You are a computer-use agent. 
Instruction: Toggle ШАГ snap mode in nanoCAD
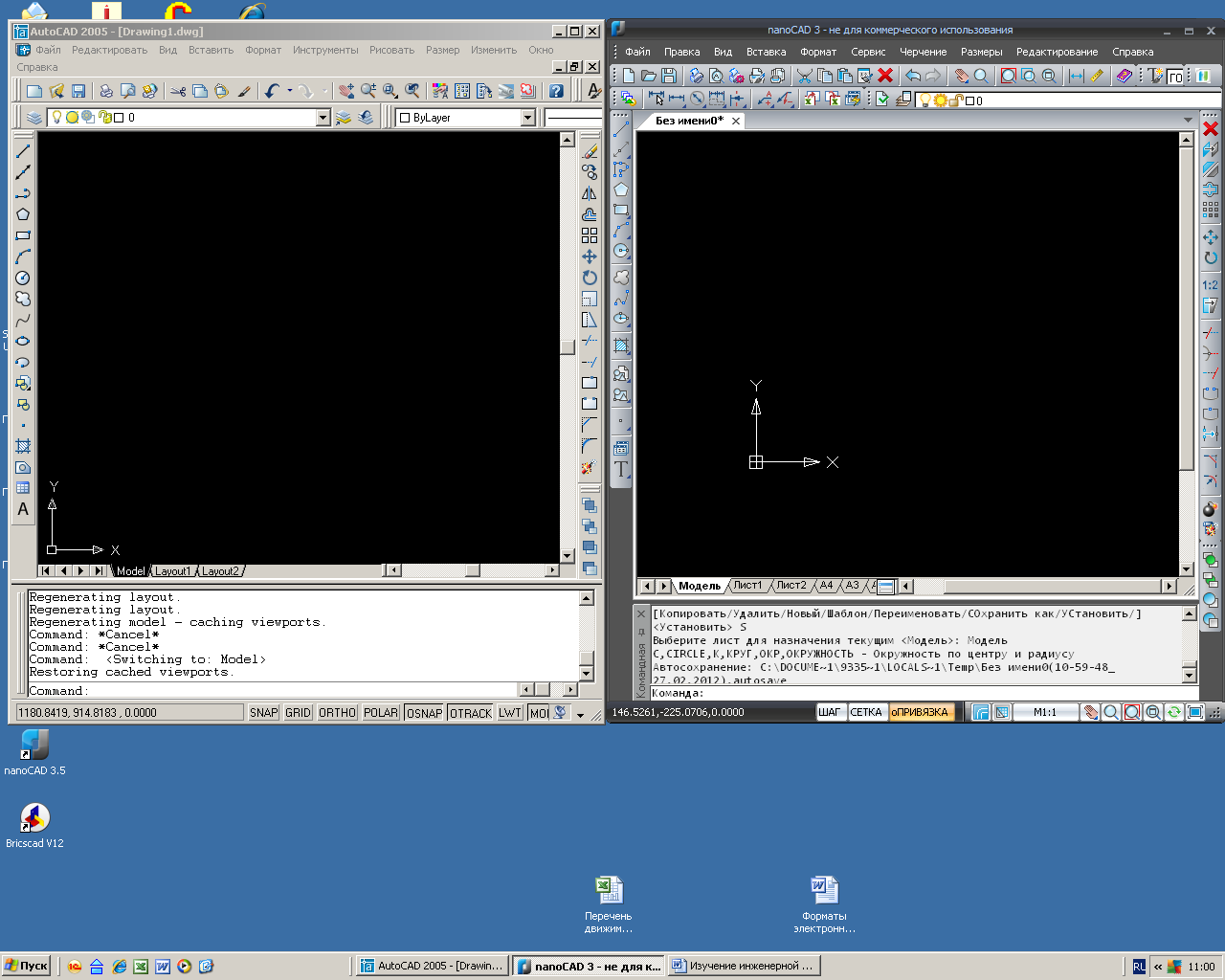point(830,712)
